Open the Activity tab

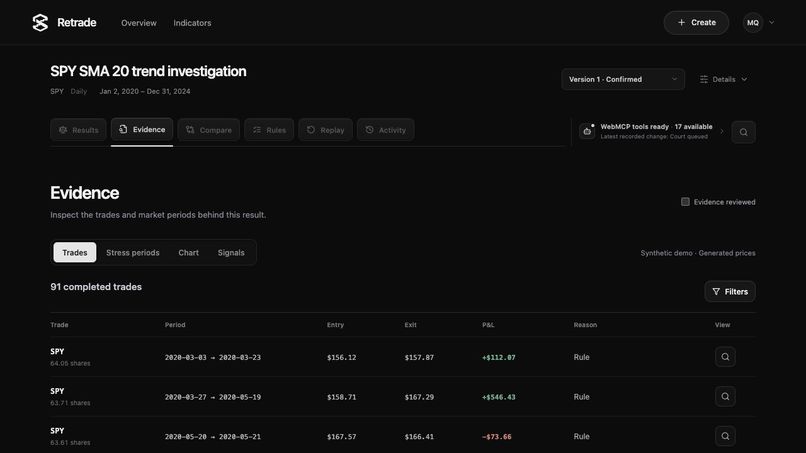pos(386,130)
